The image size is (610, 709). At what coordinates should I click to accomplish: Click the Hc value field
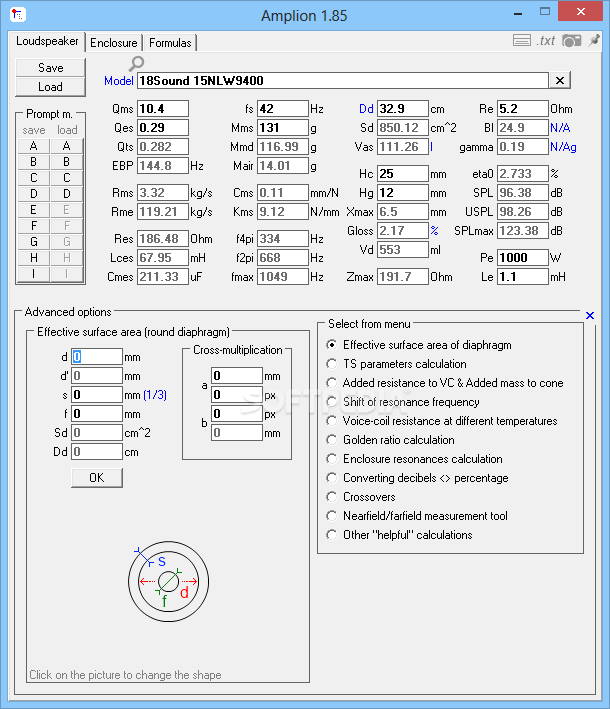tap(402, 174)
